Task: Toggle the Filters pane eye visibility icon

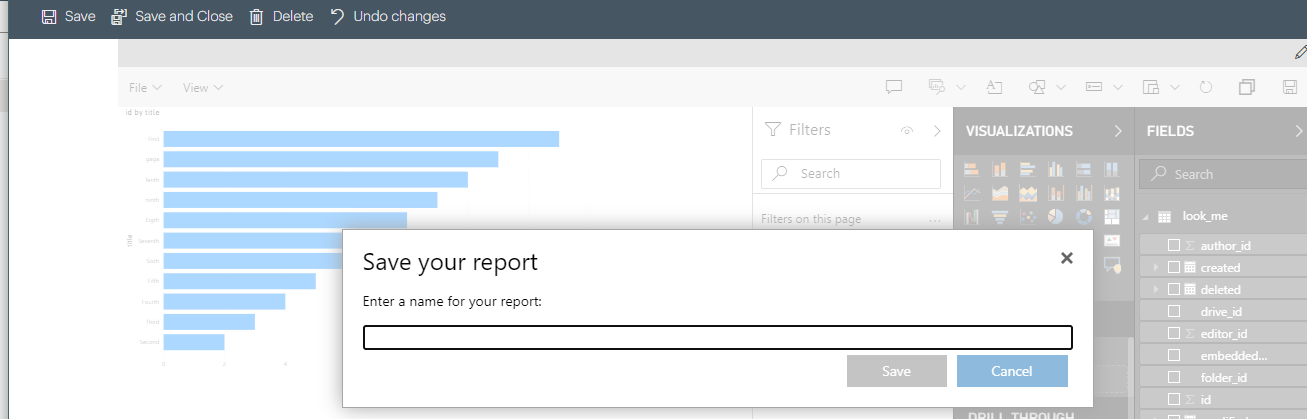Action: (x=907, y=130)
